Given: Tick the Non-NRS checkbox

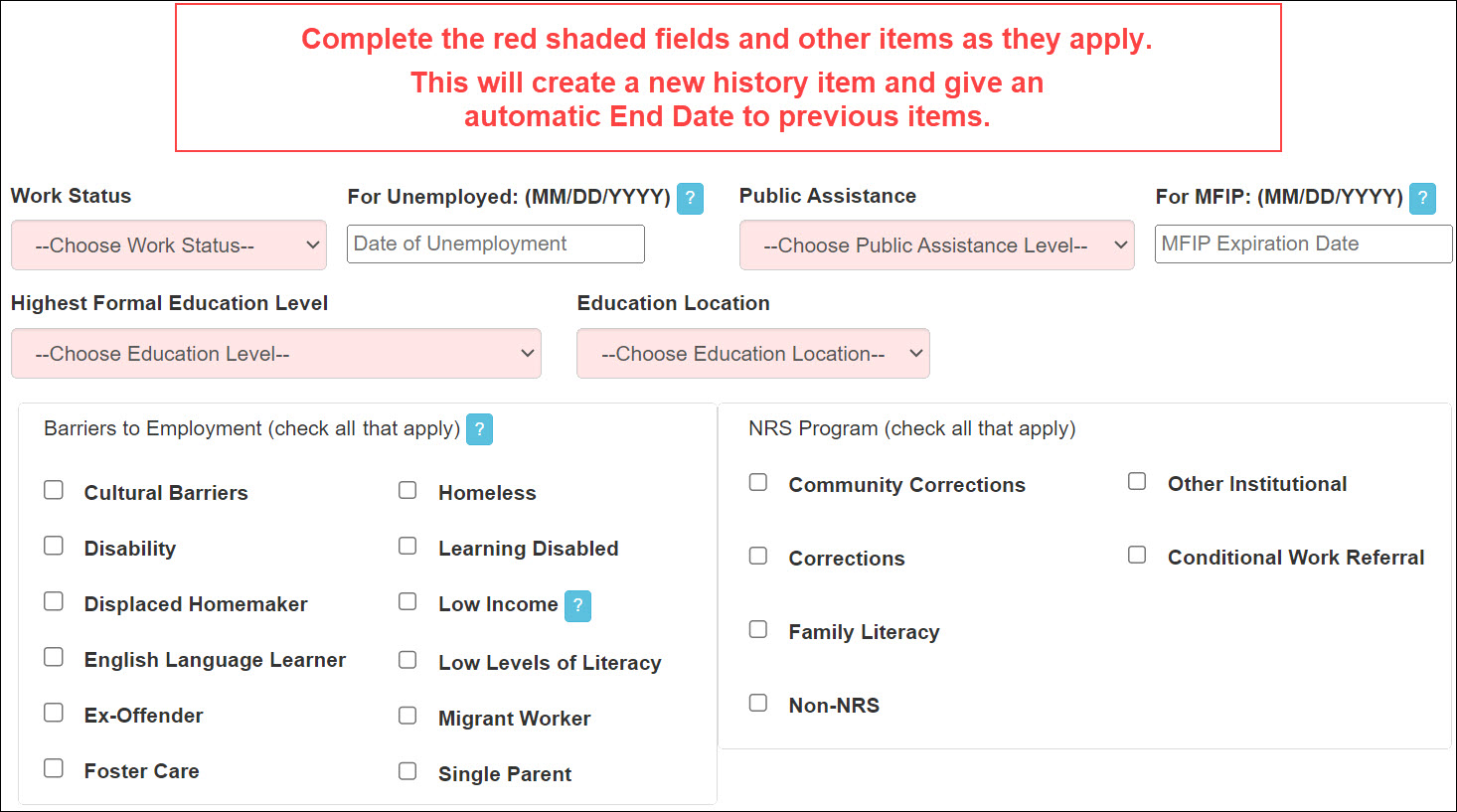Looking at the screenshot, I should pos(758,703).
